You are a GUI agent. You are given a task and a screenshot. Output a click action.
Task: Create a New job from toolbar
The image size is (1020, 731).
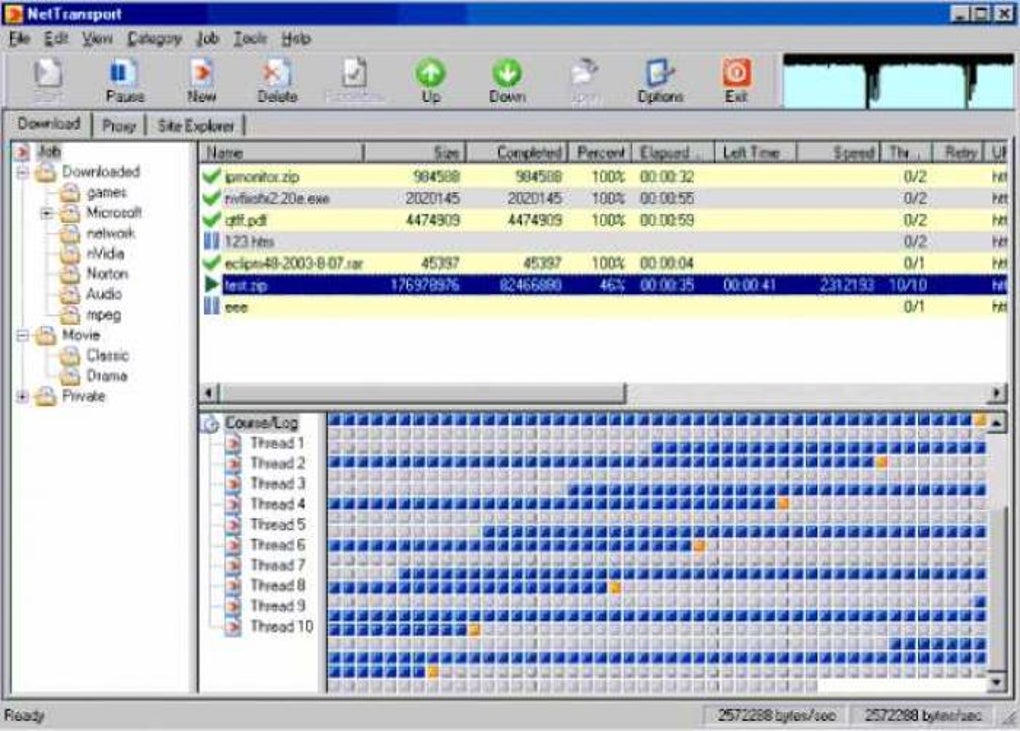[202, 80]
